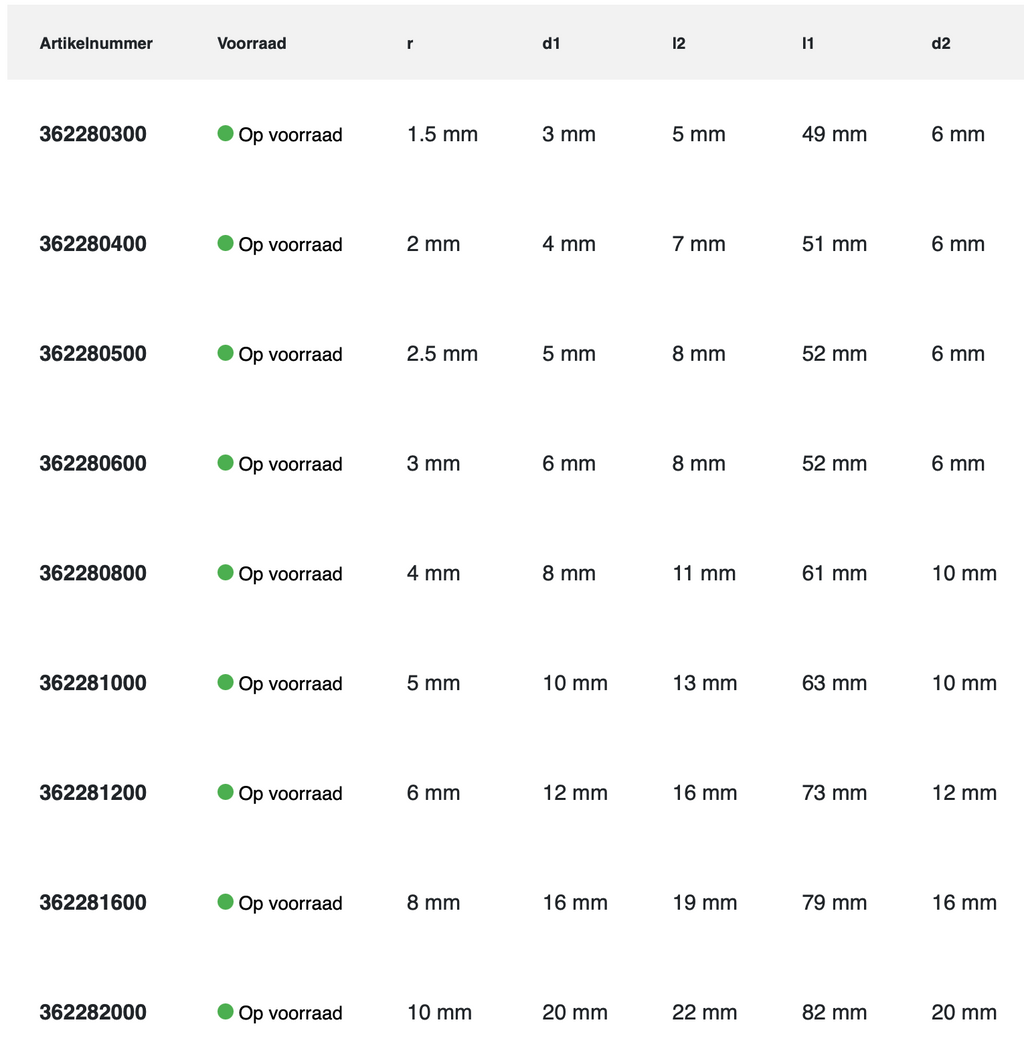Click the l1 column header
The height and width of the screenshot is (1063, 1024).
tap(808, 43)
